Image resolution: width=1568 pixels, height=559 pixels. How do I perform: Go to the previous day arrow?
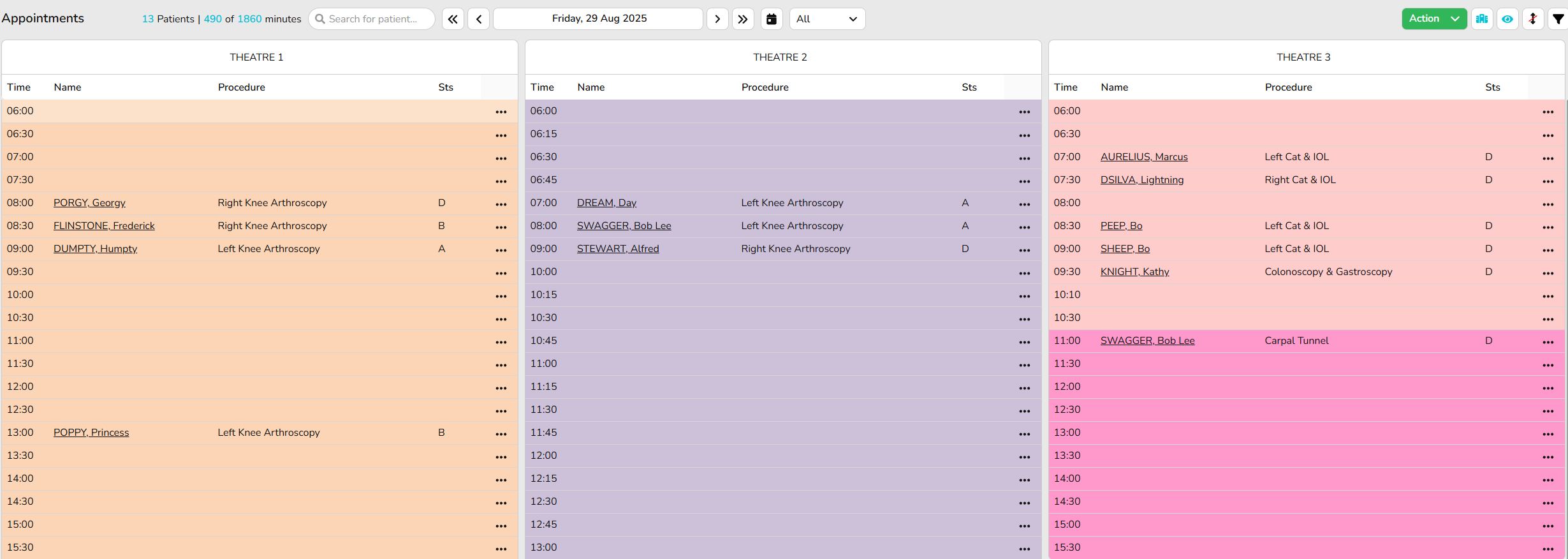coord(479,19)
